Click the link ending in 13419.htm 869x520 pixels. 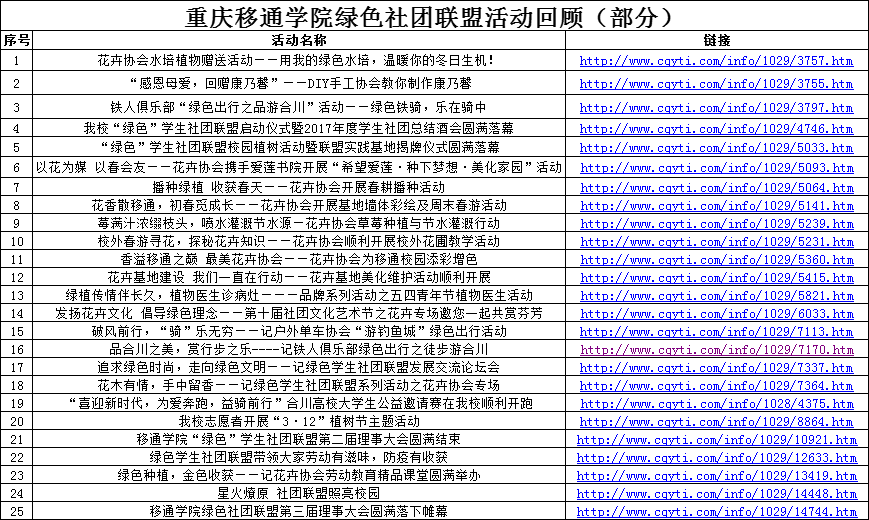click(717, 476)
